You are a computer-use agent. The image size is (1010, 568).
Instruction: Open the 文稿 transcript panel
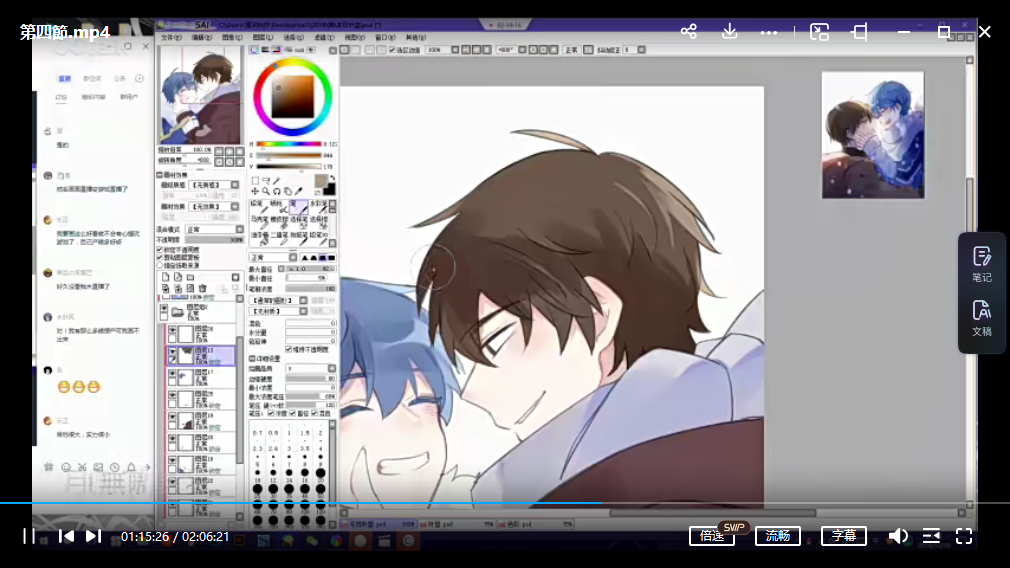pos(982,318)
